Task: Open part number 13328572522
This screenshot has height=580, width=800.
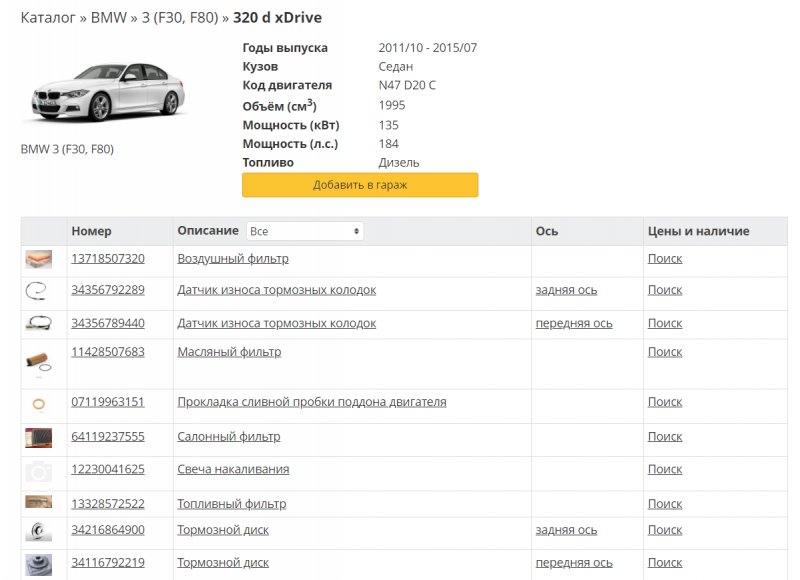Action: click(x=108, y=504)
